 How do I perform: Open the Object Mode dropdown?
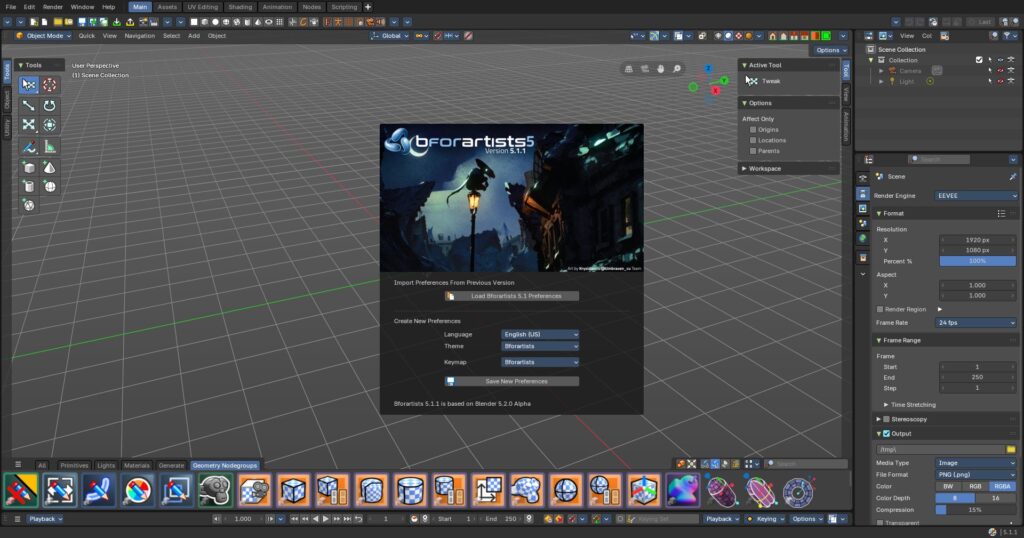pos(43,36)
